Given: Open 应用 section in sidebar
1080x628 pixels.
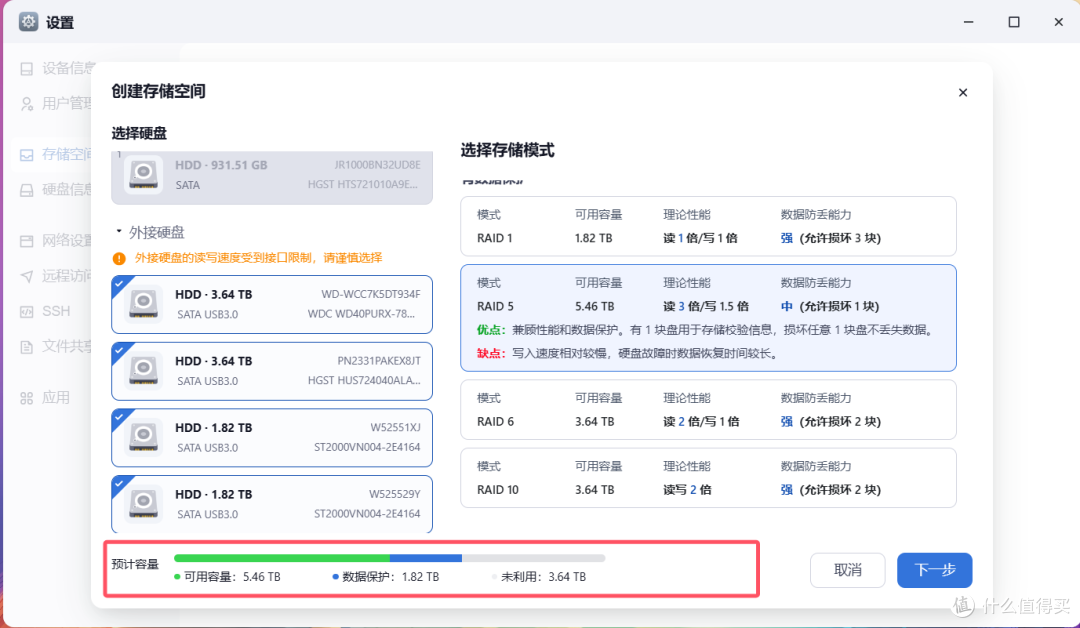Looking at the screenshot, I should [56, 397].
